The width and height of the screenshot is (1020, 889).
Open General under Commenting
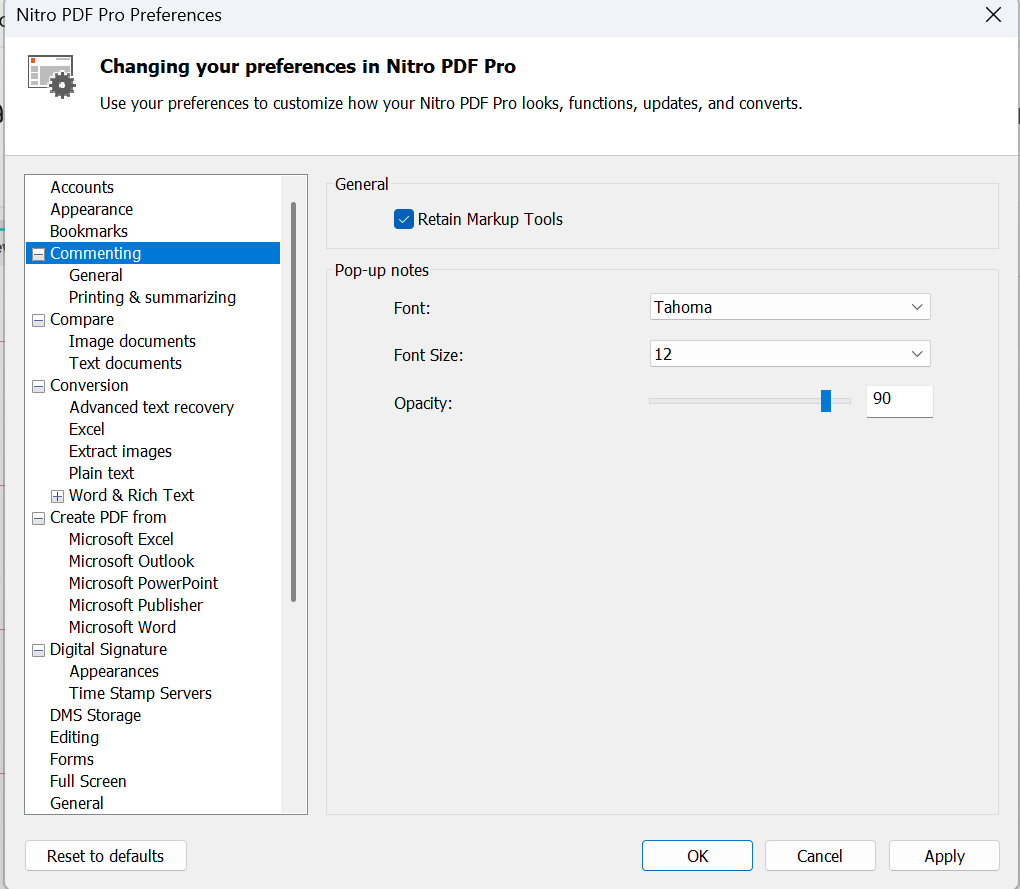(96, 275)
